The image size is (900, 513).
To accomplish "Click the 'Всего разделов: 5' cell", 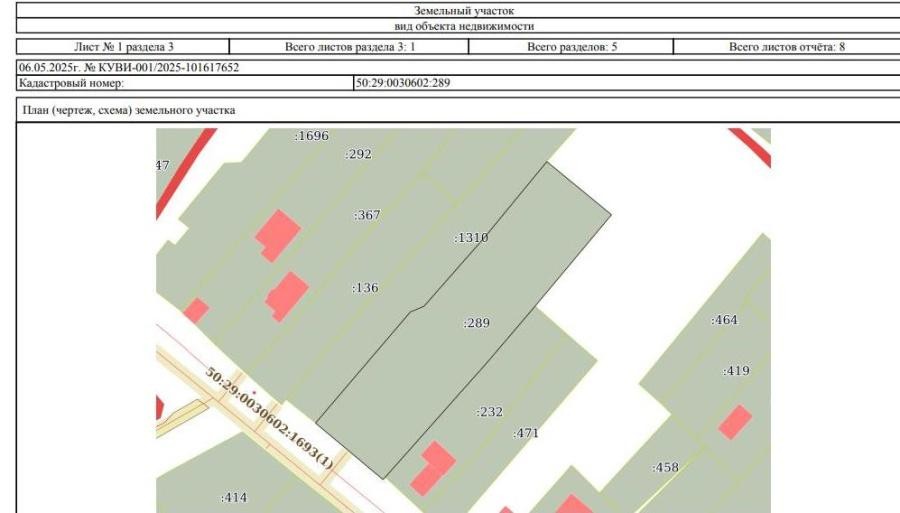I will tap(572, 46).
